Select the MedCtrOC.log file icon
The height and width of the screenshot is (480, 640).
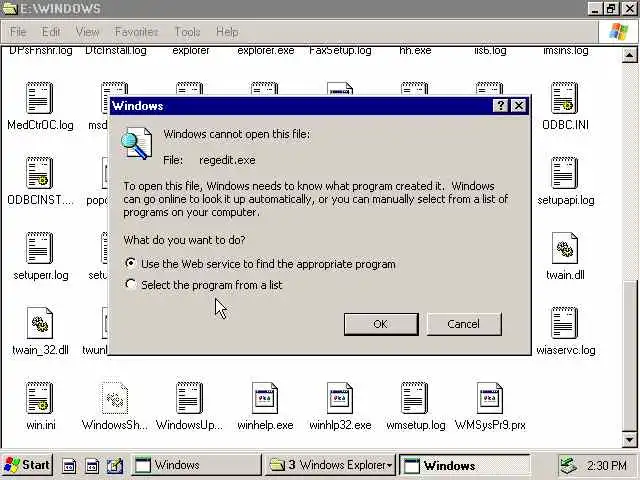pyautogui.click(x=40, y=98)
